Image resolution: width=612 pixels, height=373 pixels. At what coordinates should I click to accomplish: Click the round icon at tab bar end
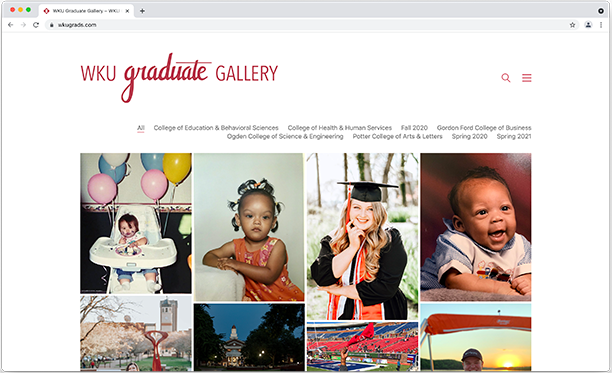click(x=601, y=11)
